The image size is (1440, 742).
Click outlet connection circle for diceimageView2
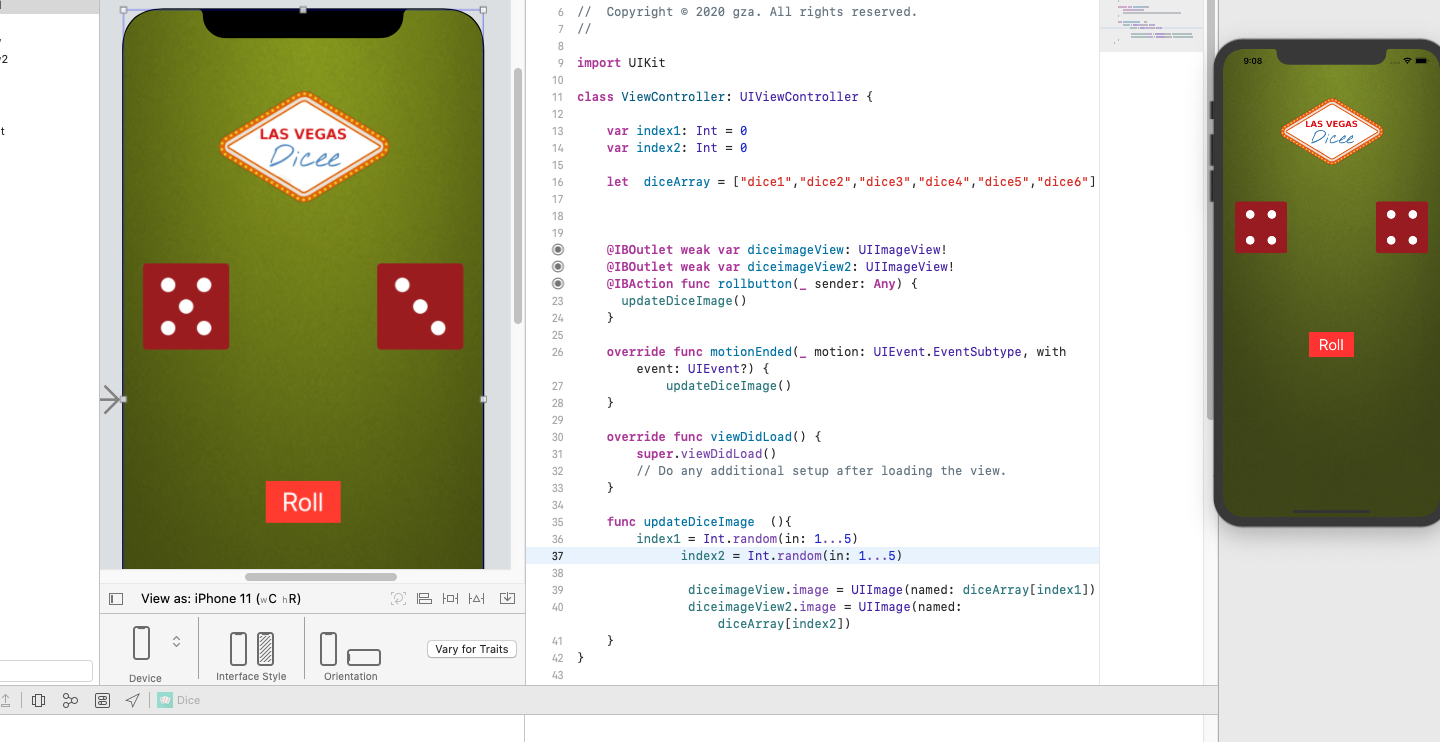pyautogui.click(x=558, y=267)
